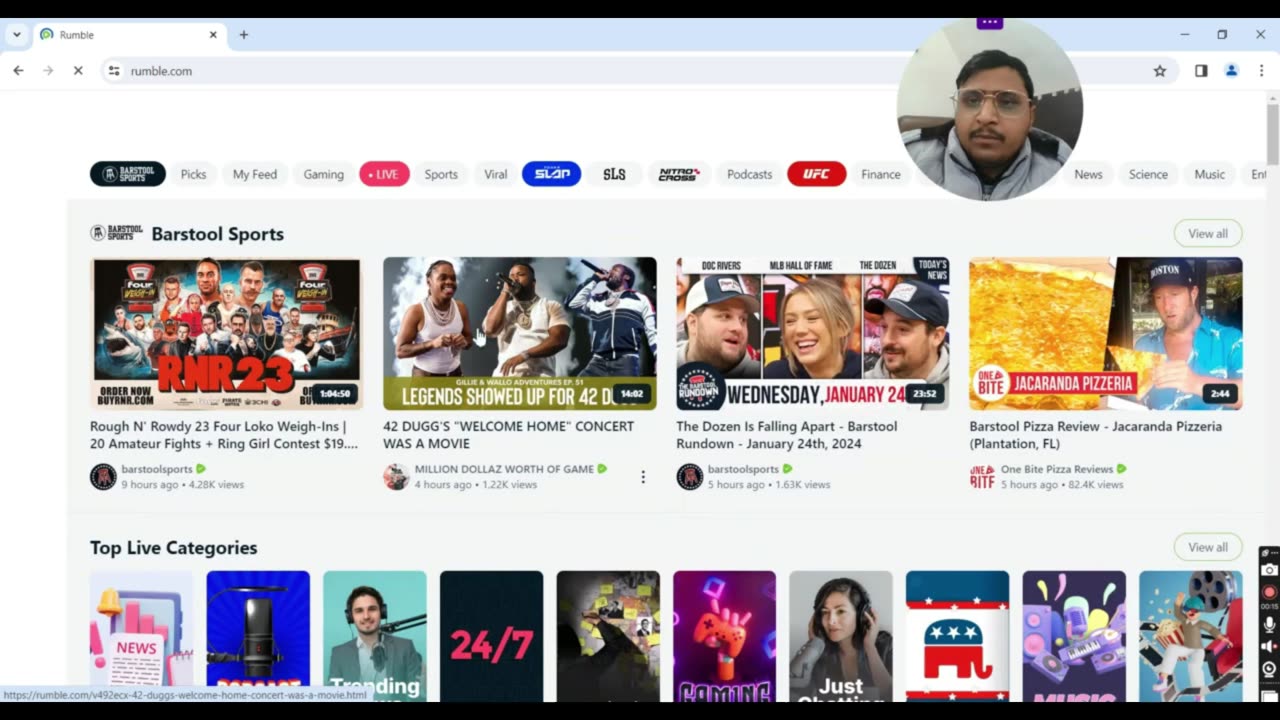Open the Music live category tile
1280x720 pixels.
click(x=1074, y=636)
